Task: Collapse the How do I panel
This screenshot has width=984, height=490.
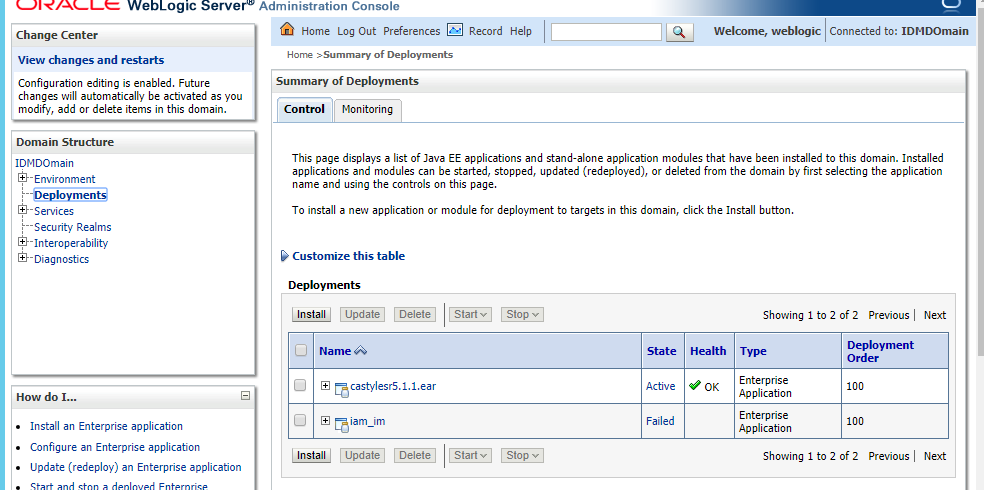Action: (x=245, y=396)
